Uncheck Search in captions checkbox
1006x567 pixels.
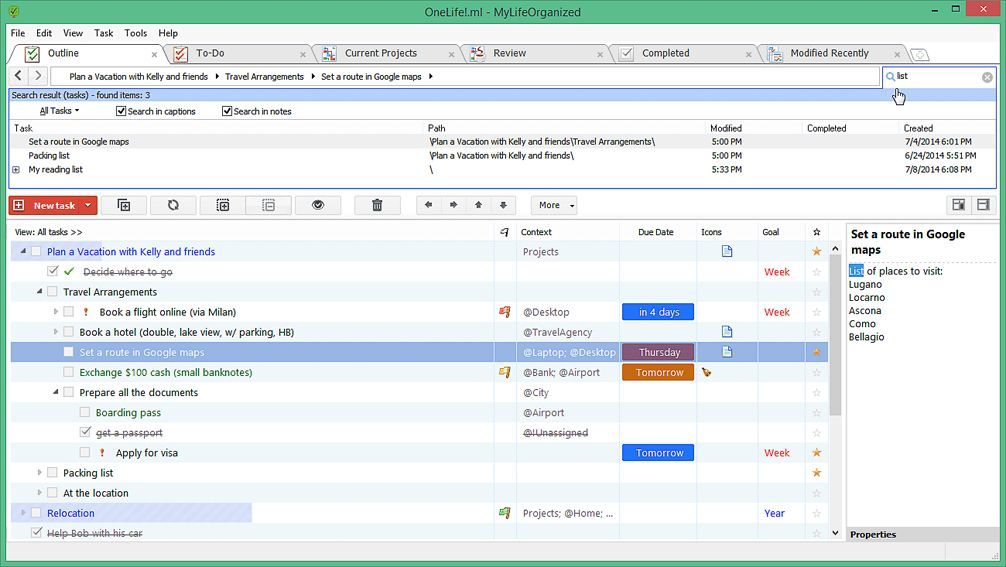tap(121, 111)
